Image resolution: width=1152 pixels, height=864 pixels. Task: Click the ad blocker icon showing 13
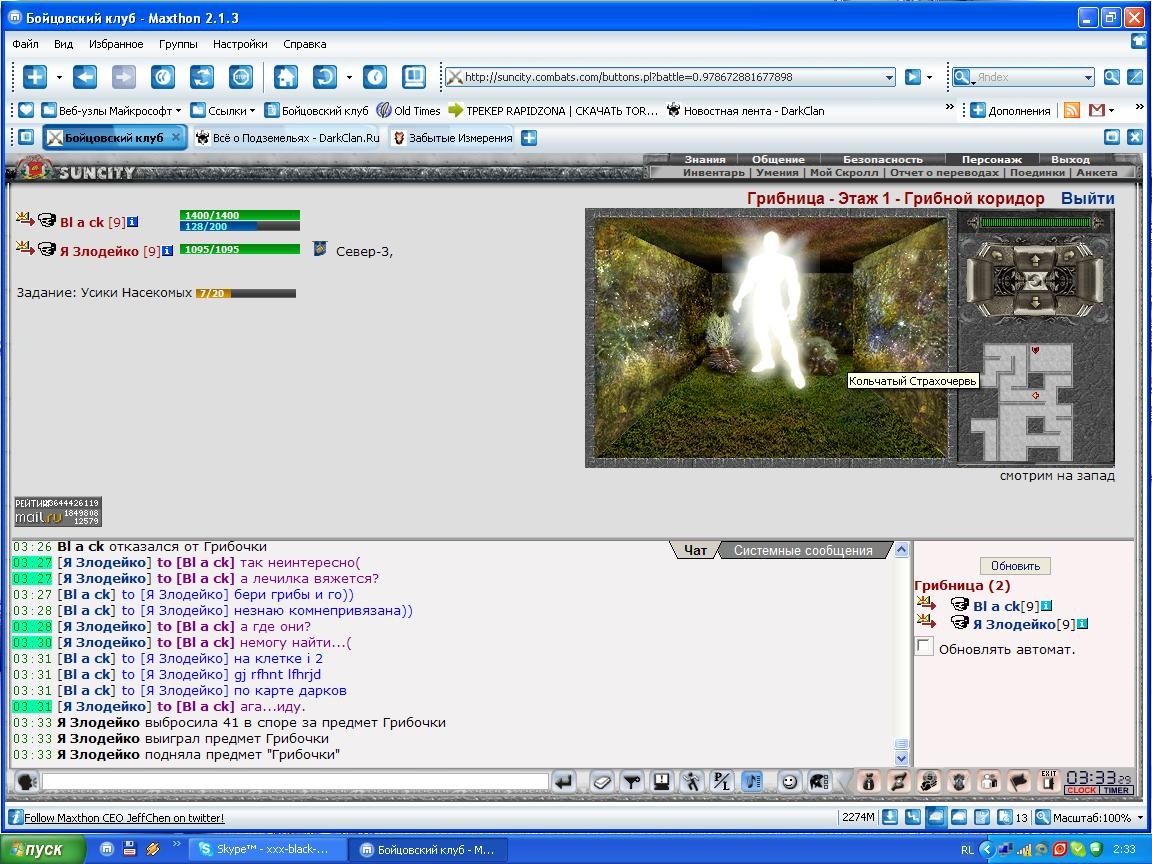tap(1004, 817)
